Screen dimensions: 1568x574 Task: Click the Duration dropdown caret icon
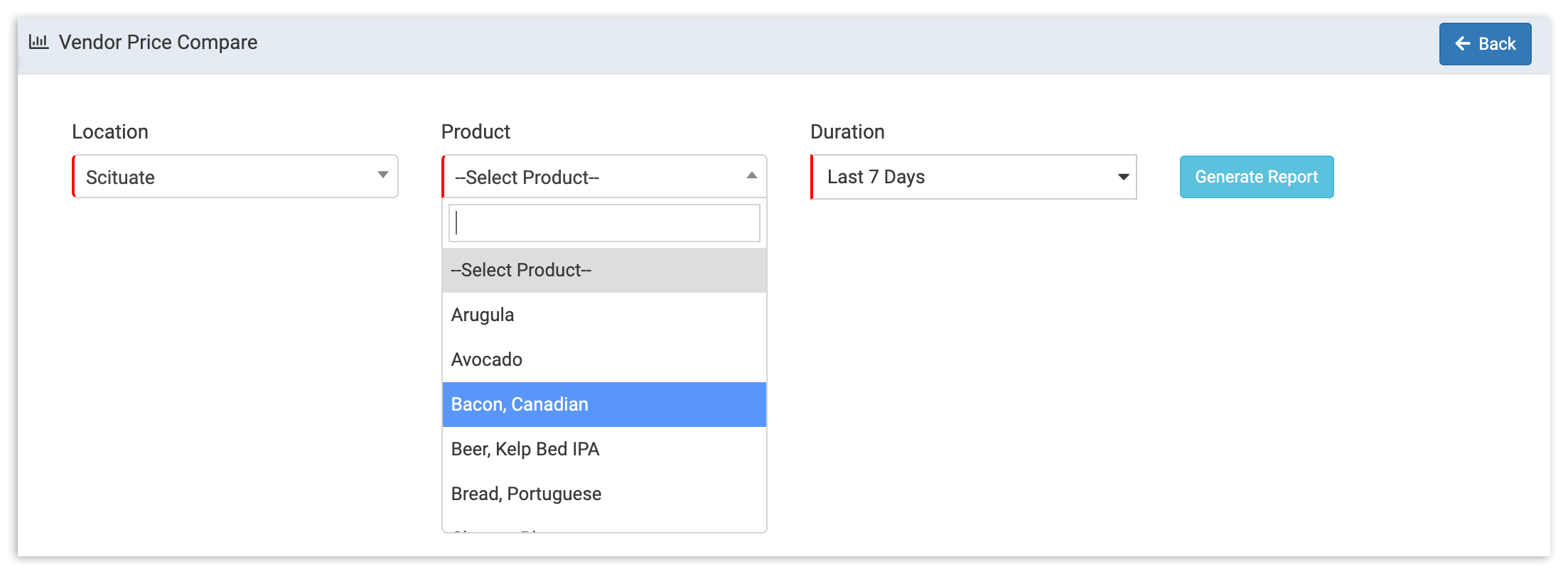[x=1123, y=177]
